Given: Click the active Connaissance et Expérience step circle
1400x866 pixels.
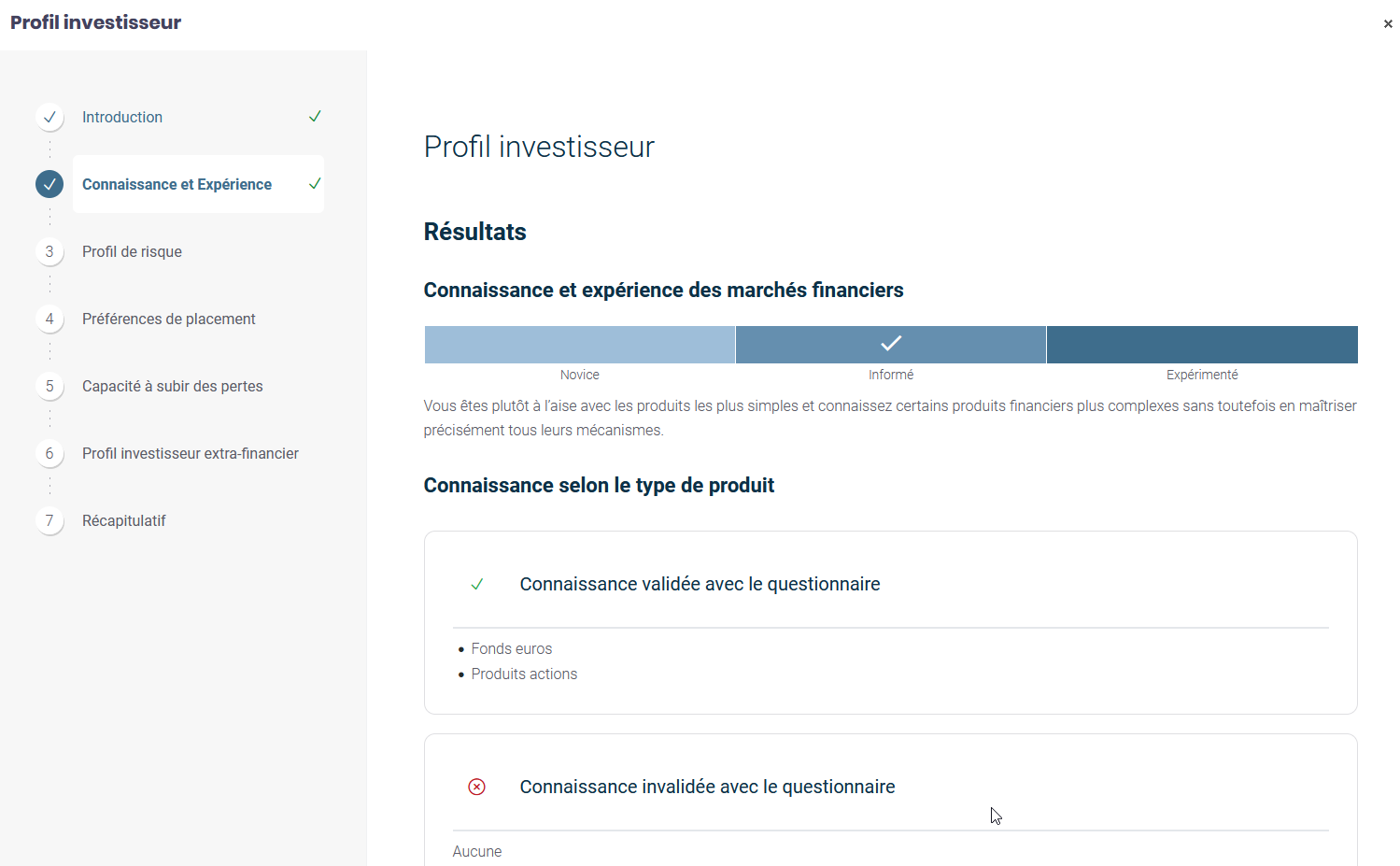Looking at the screenshot, I should pyautogui.click(x=49, y=184).
